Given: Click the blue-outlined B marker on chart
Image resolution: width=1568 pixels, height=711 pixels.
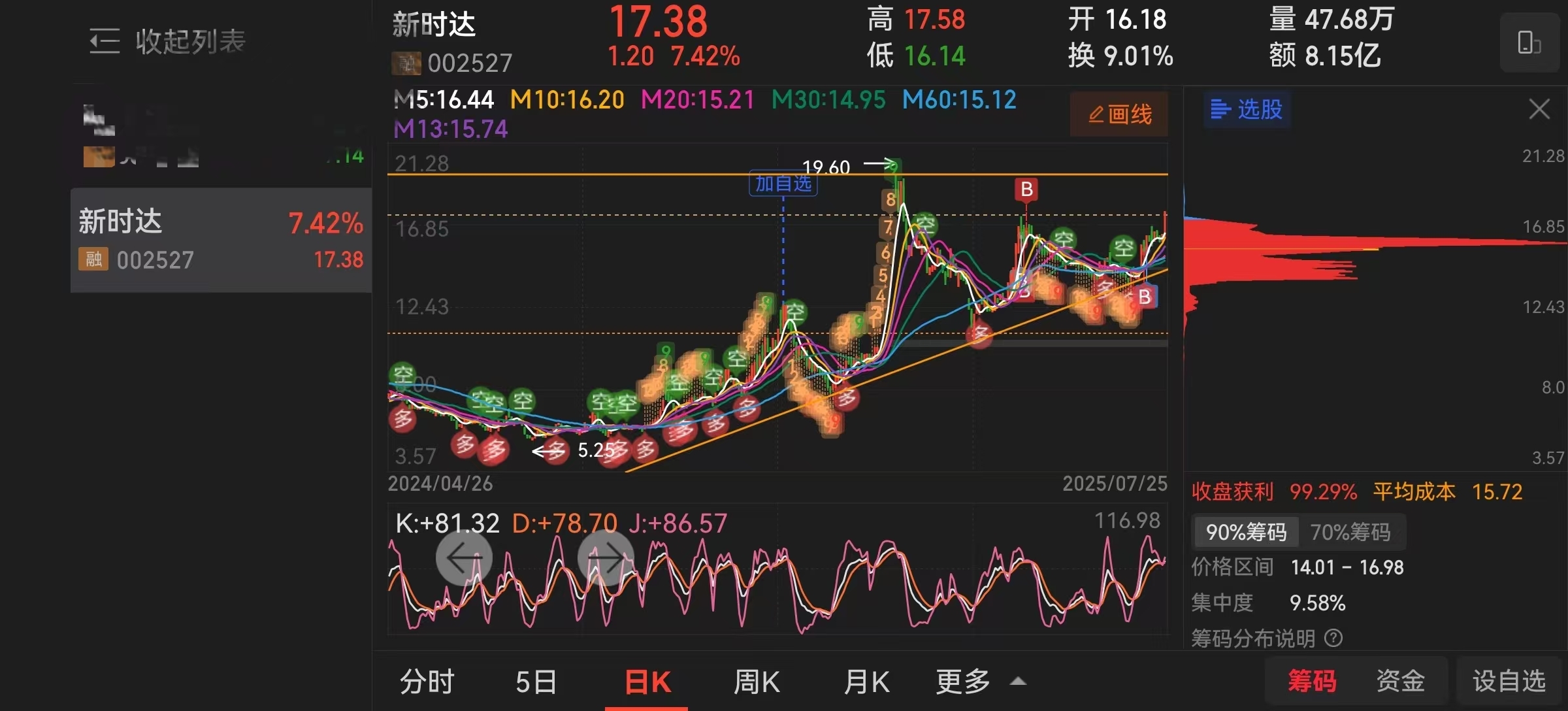Looking at the screenshot, I should (1144, 297).
